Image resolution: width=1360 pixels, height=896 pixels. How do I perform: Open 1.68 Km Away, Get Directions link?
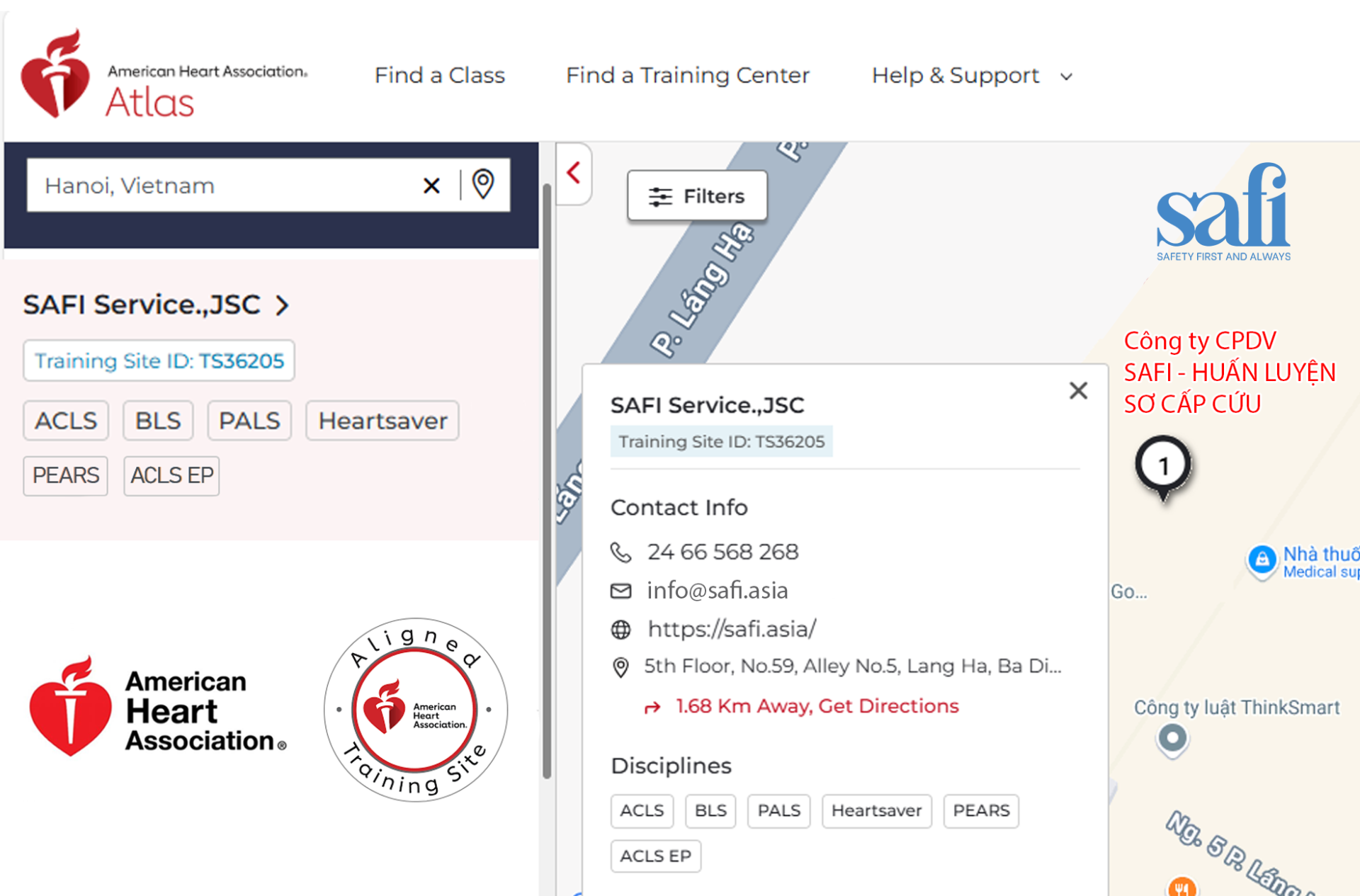pos(817,706)
